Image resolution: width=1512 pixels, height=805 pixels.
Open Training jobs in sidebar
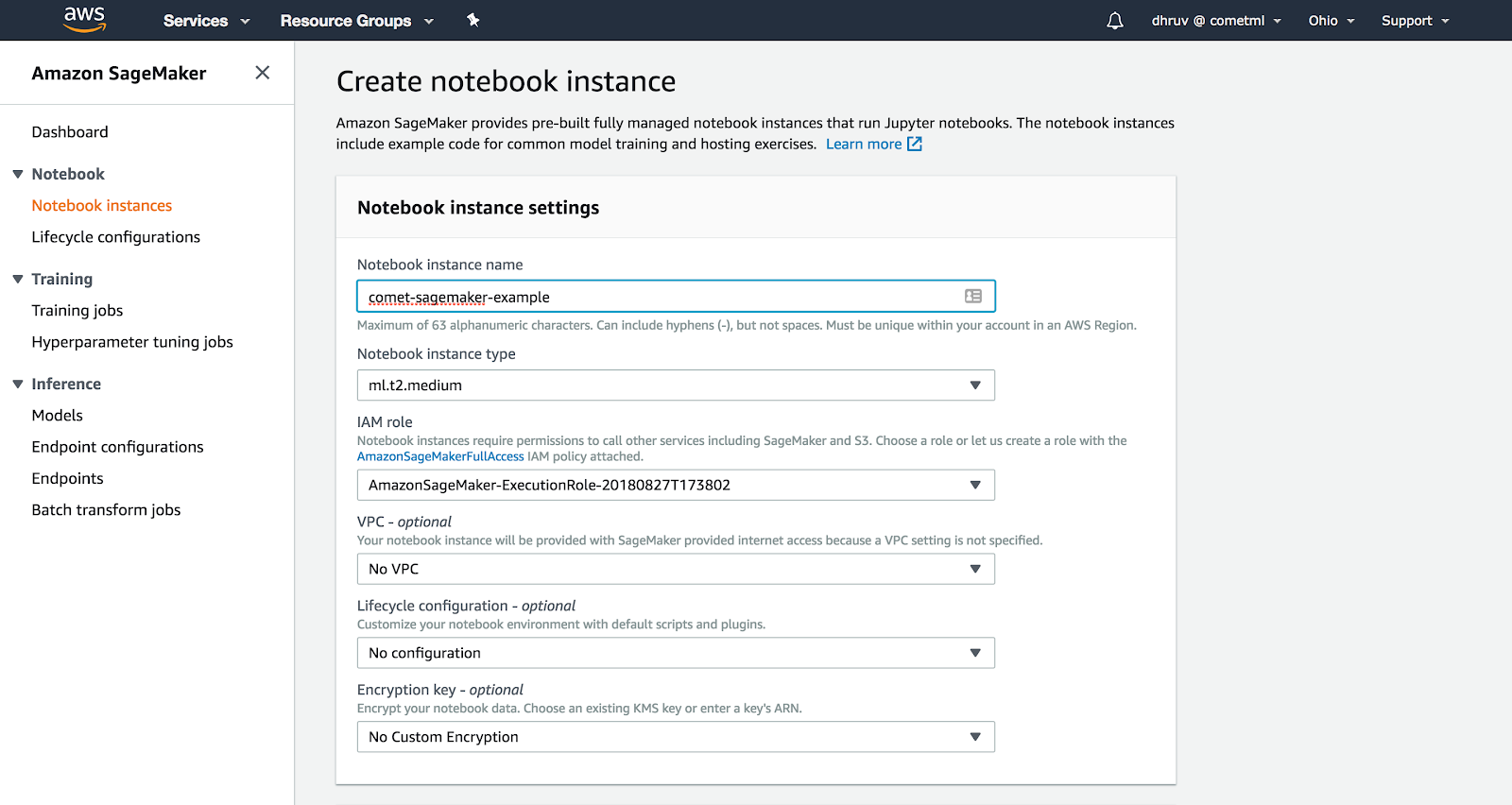tap(77, 311)
